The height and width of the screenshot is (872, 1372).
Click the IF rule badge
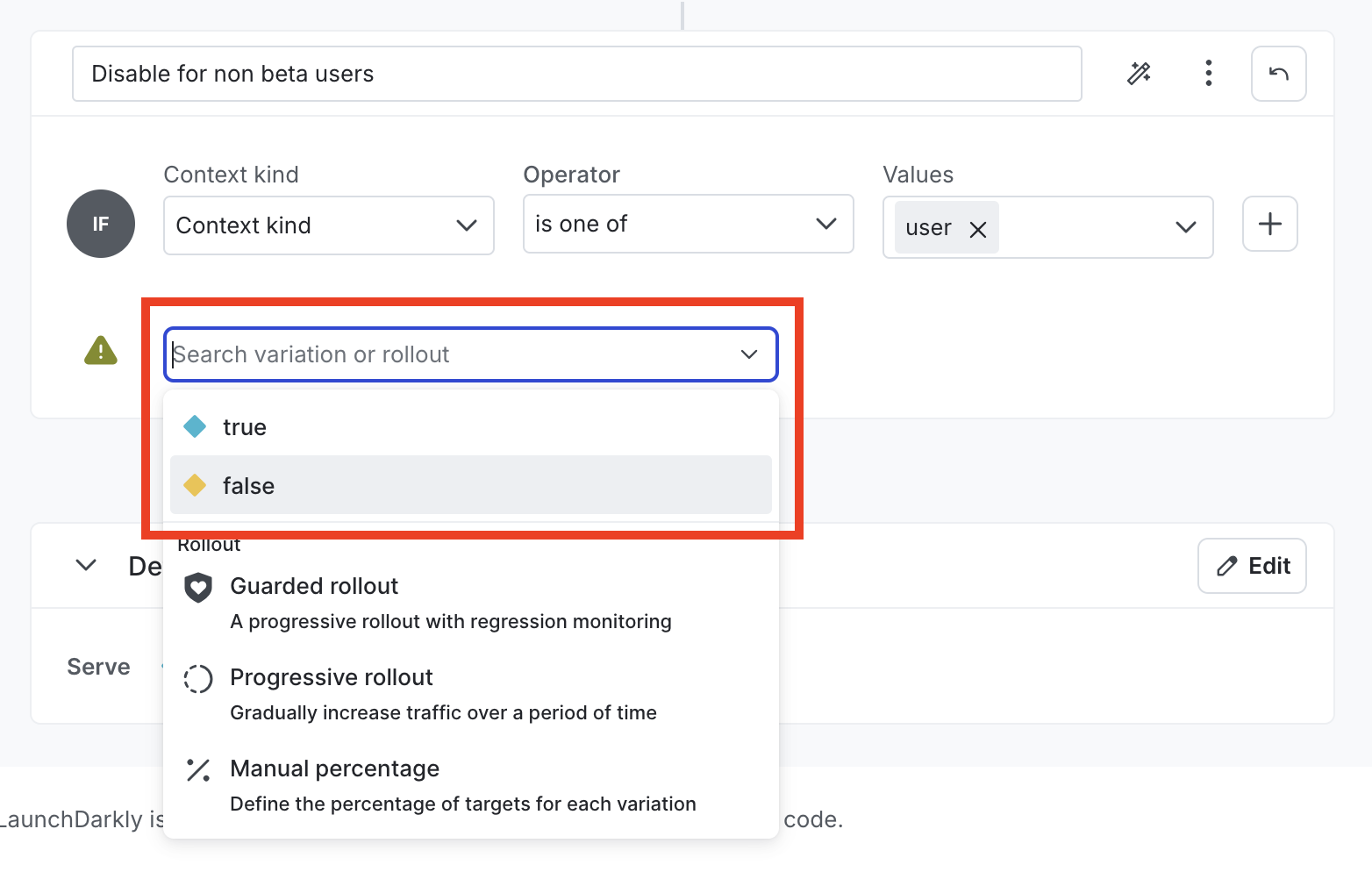(x=101, y=224)
